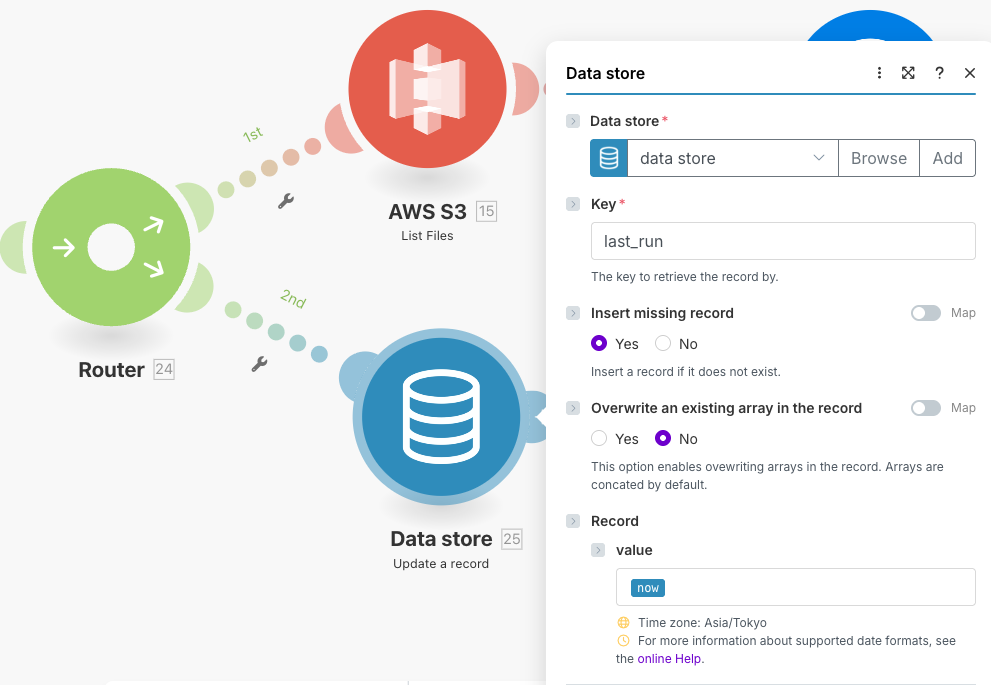This screenshot has width=991, height=685.
Task: Select No for Insert missing record
Action: coord(663,344)
